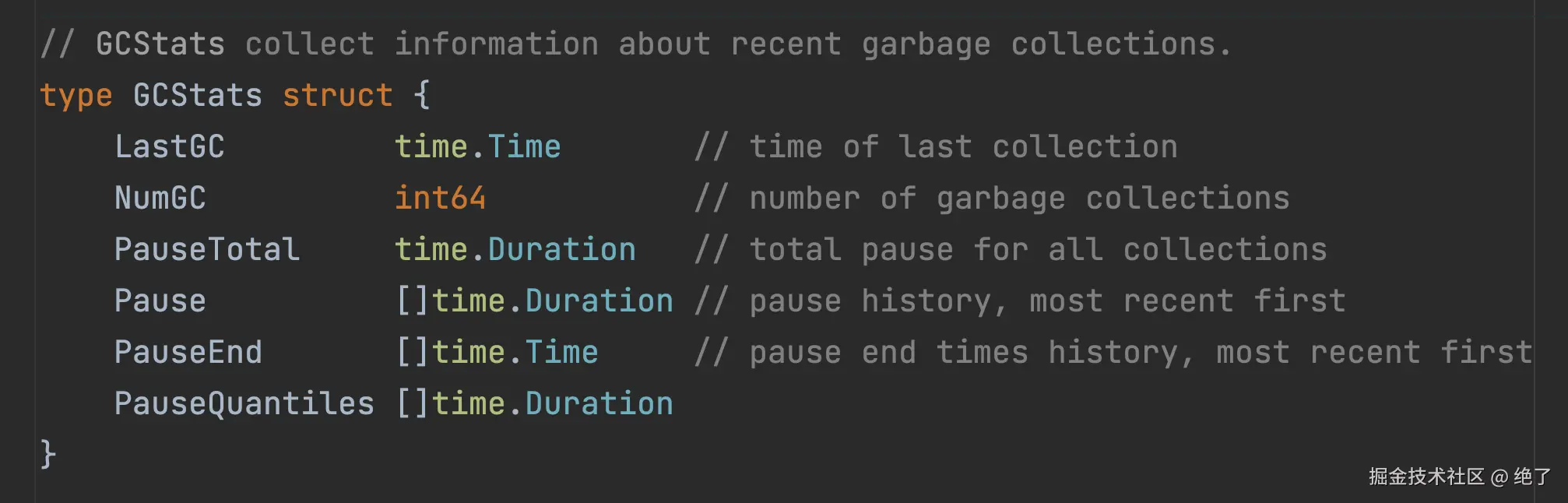Click the GCStats name in the struct declaration

(197, 96)
